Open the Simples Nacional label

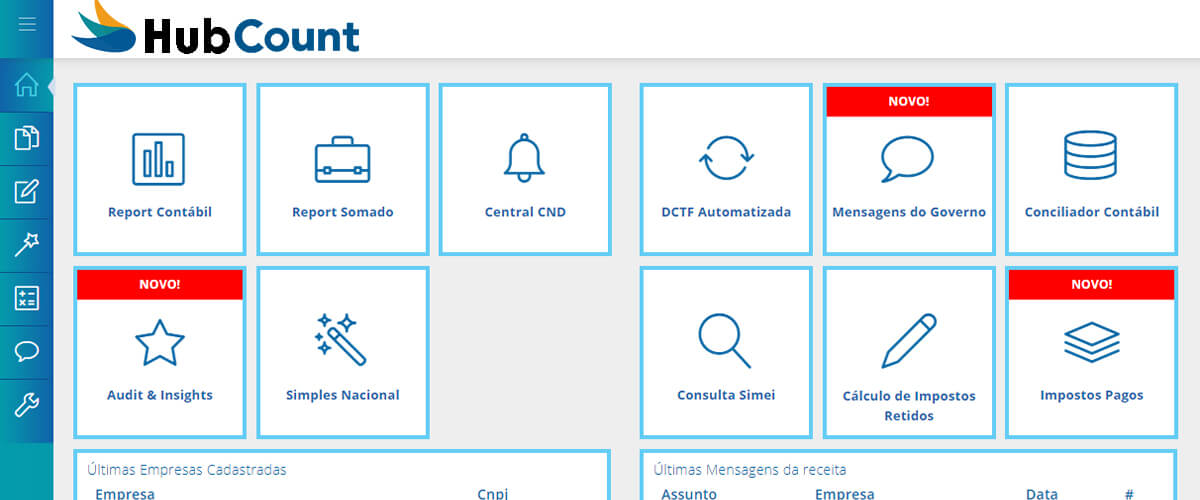click(x=343, y=395)
